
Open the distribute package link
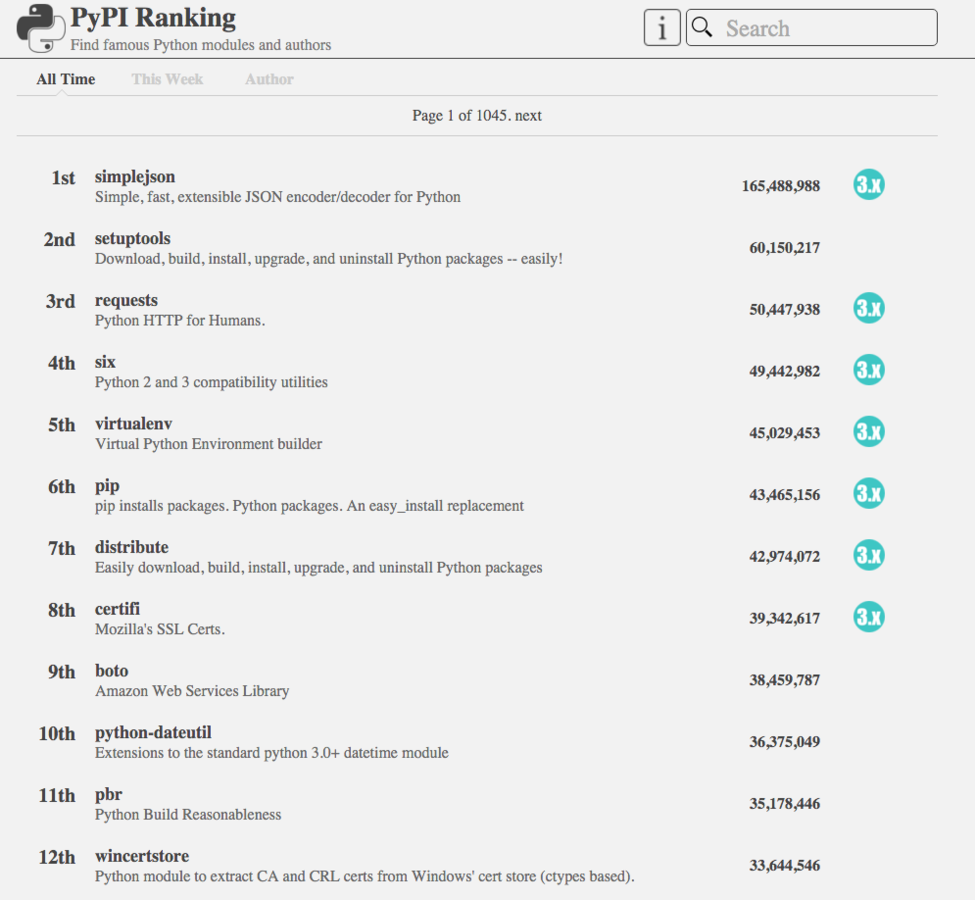click(x=131, y=547)
